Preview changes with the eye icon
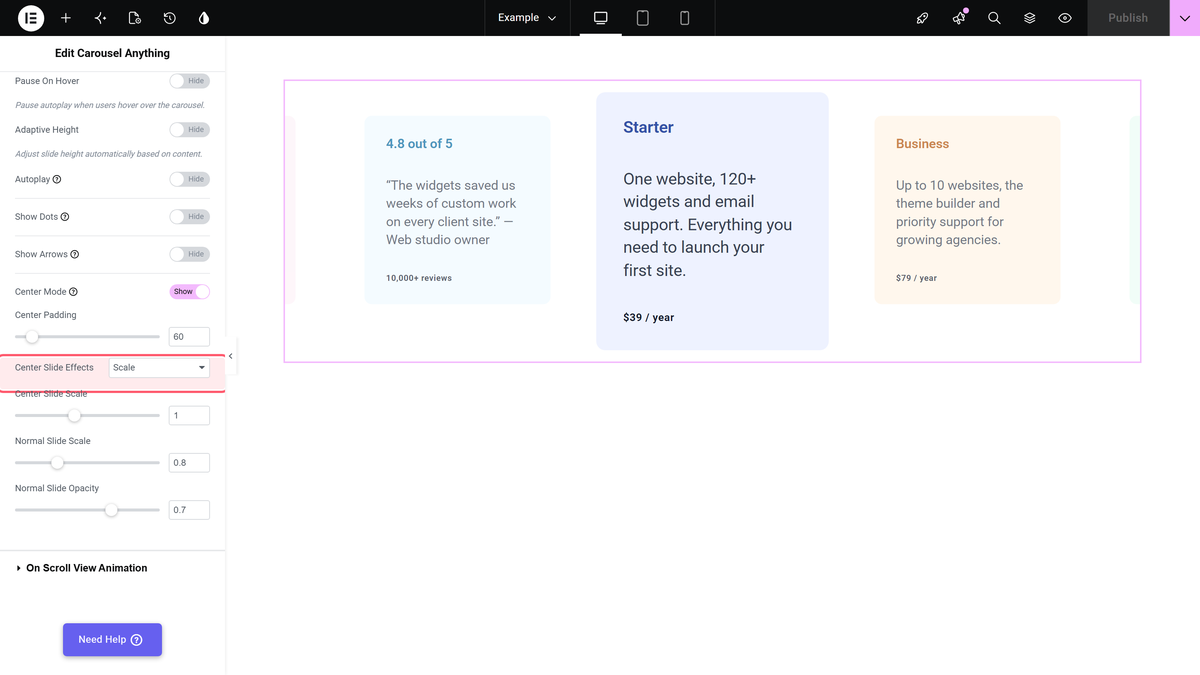 tap(1065, 18)
